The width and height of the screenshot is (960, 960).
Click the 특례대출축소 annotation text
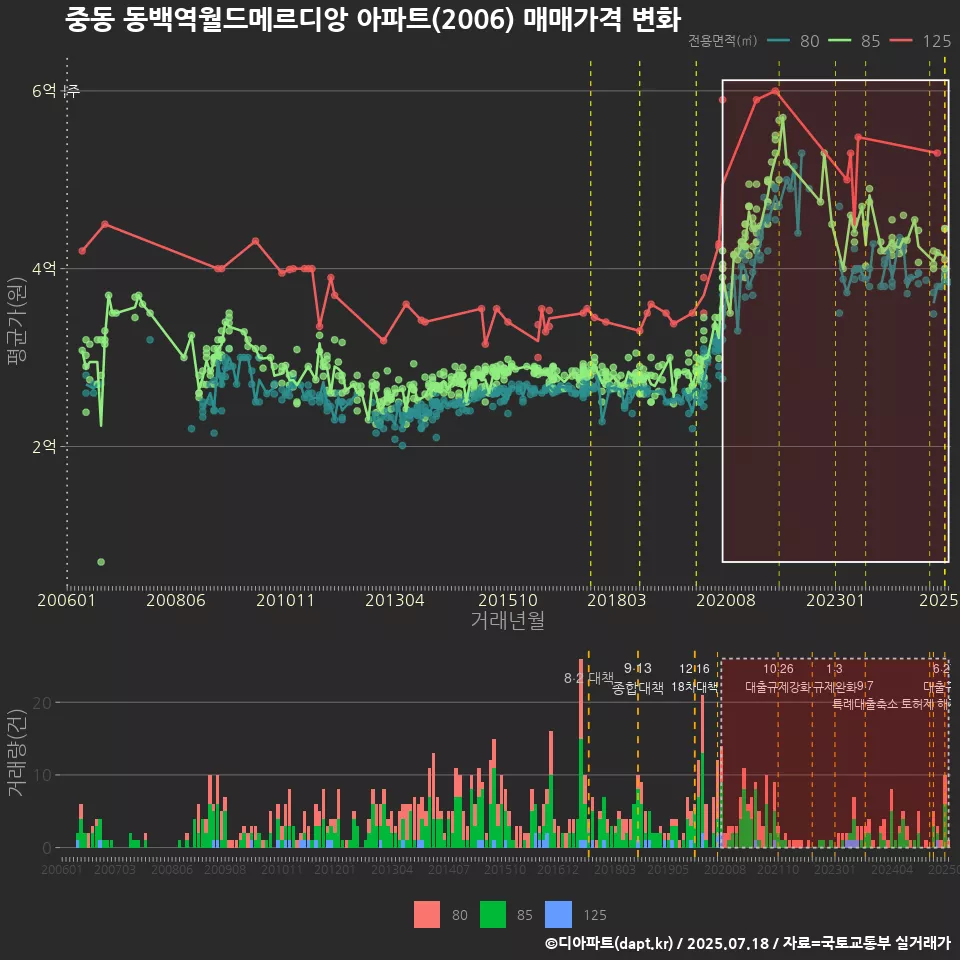(866, 704)
